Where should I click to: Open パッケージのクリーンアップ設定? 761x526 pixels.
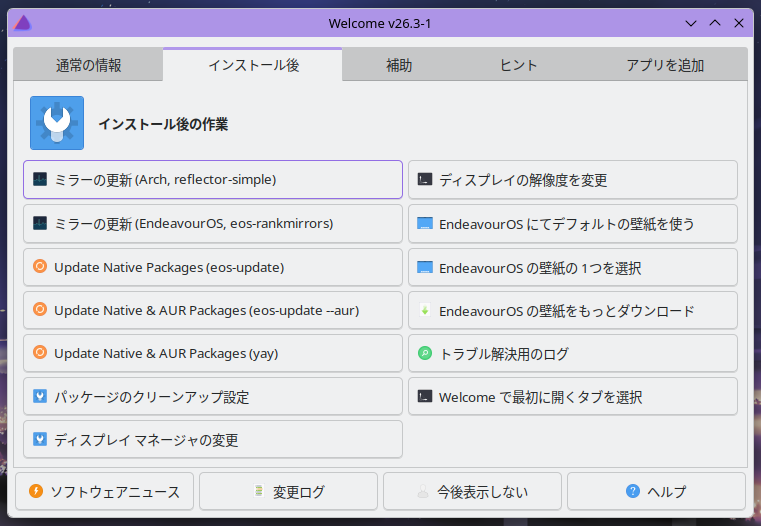212,397
